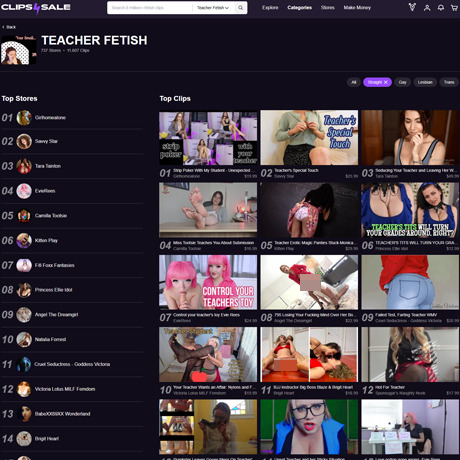Click the search magnifier icon
The image size is (460, 460).
tap(240, 8)
